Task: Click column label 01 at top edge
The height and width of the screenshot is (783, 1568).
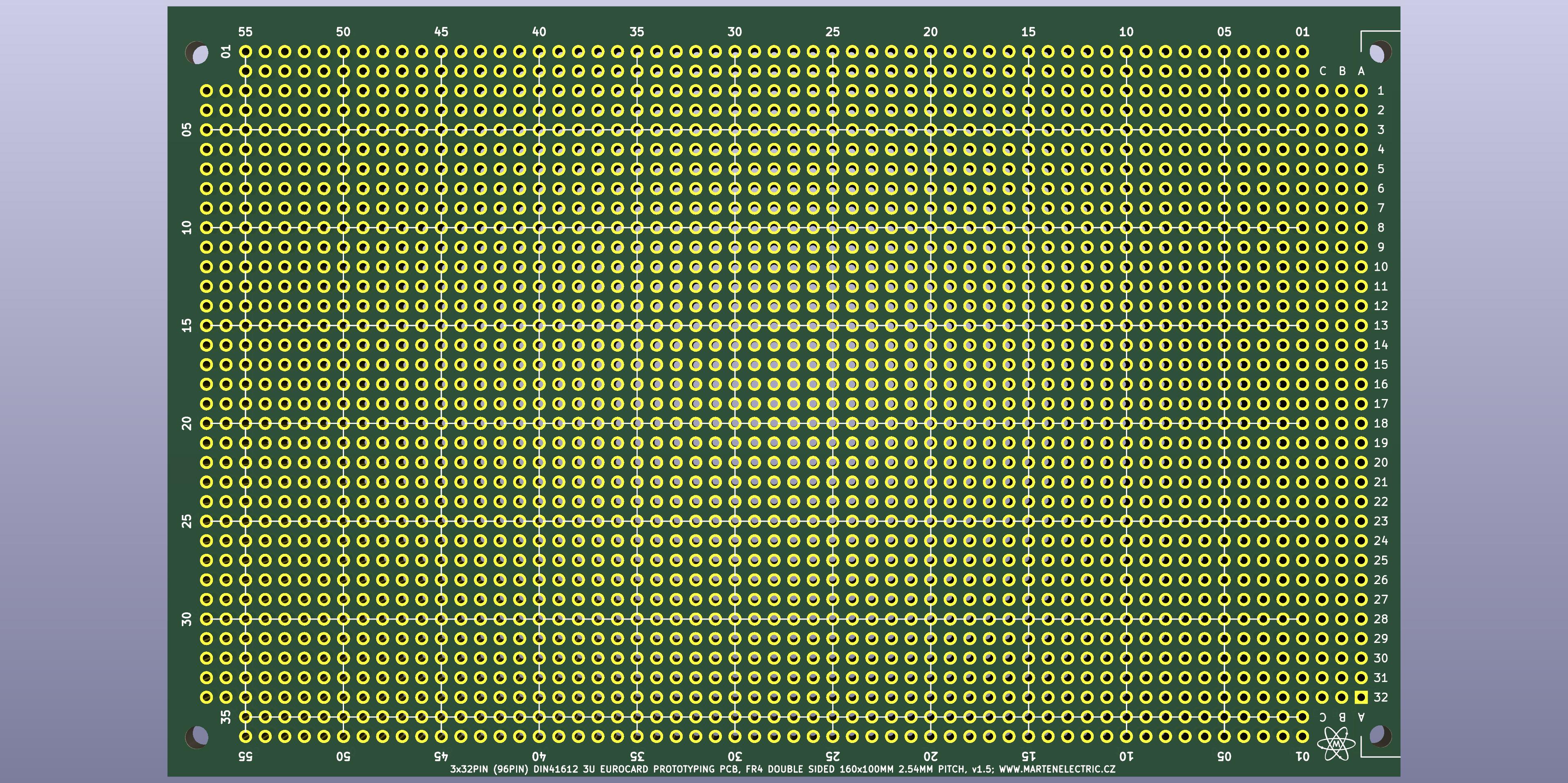Action: tap(1302, 31)
